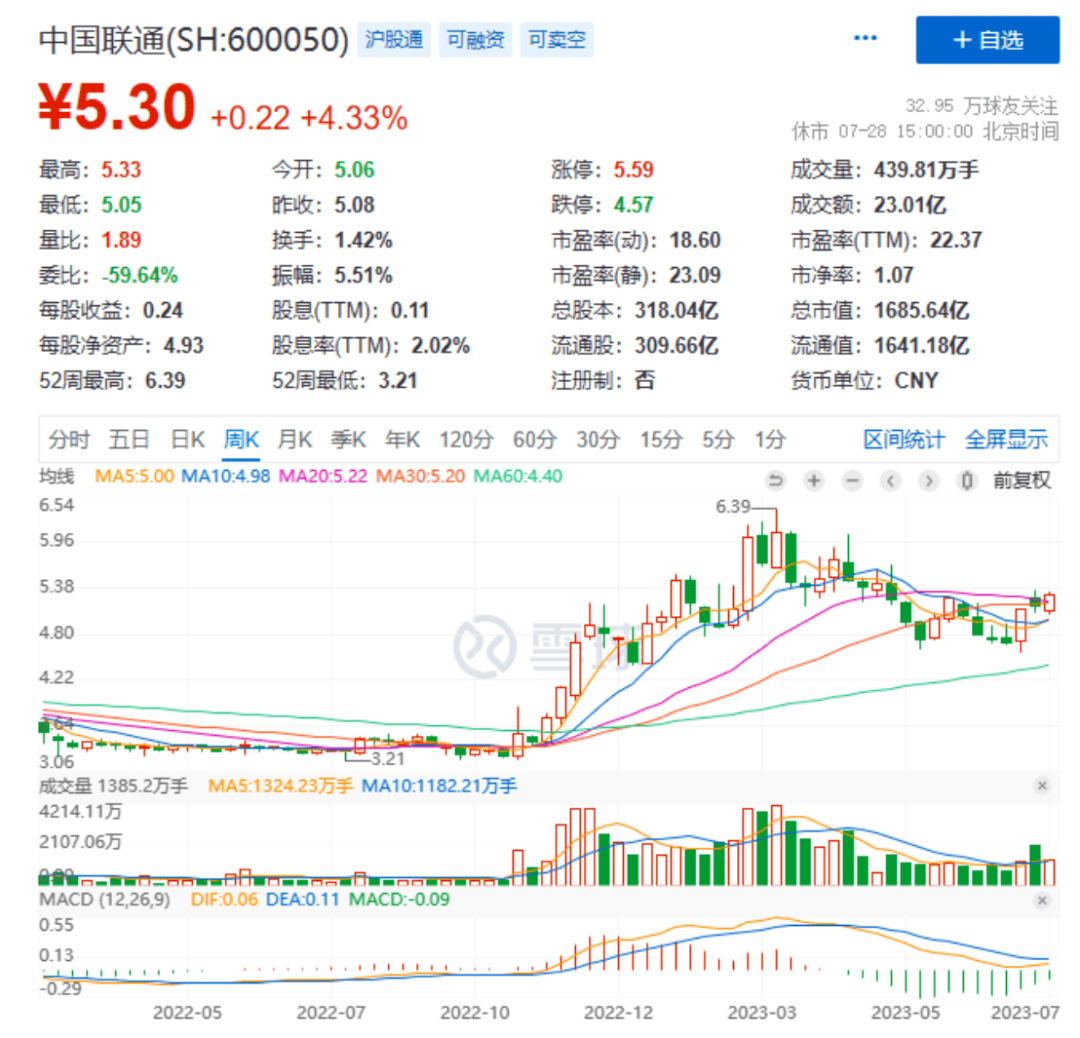Open 区间统计 range statistics
This screenshot has width=1080, height=1038.
click(903, 439)
